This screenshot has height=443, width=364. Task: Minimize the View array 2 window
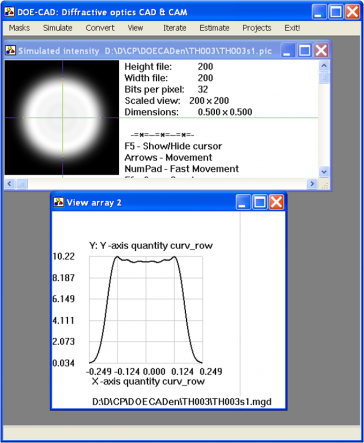pos(243,202)
